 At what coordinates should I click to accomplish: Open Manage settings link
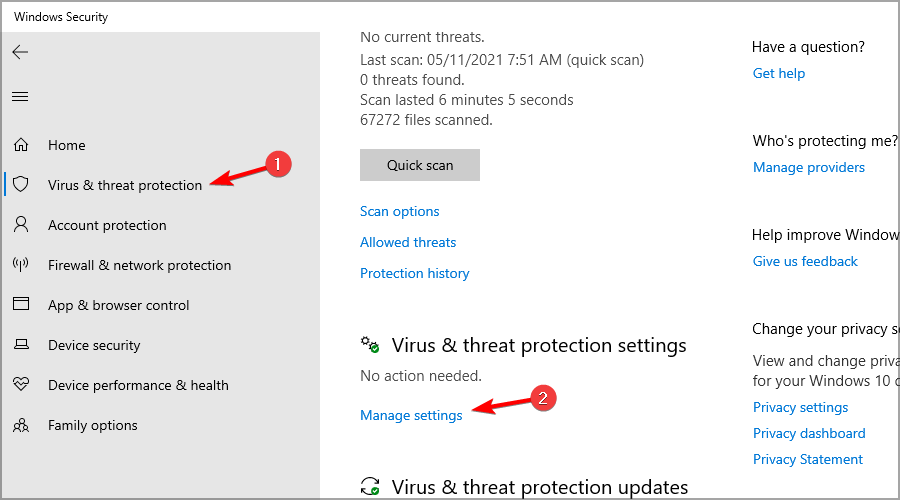tap(411, 415)
